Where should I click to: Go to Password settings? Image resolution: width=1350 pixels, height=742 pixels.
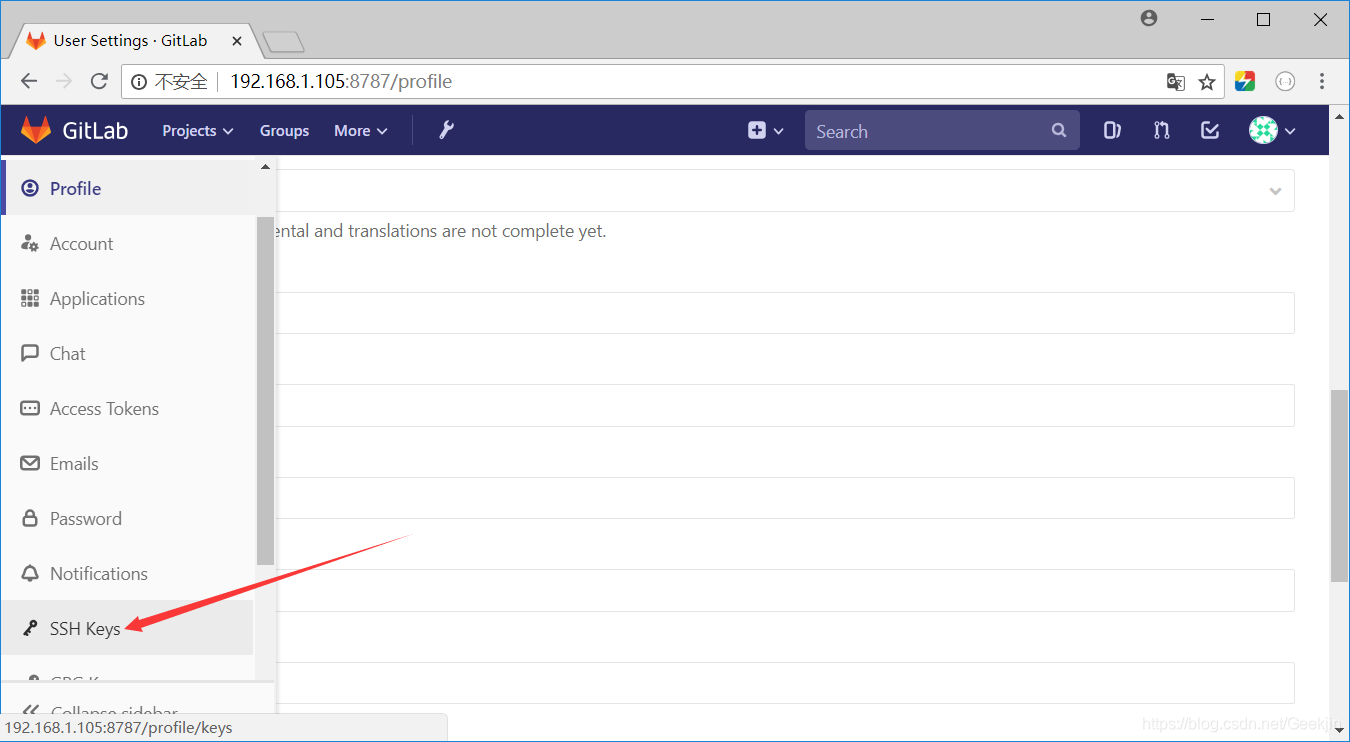pos(128,518)
